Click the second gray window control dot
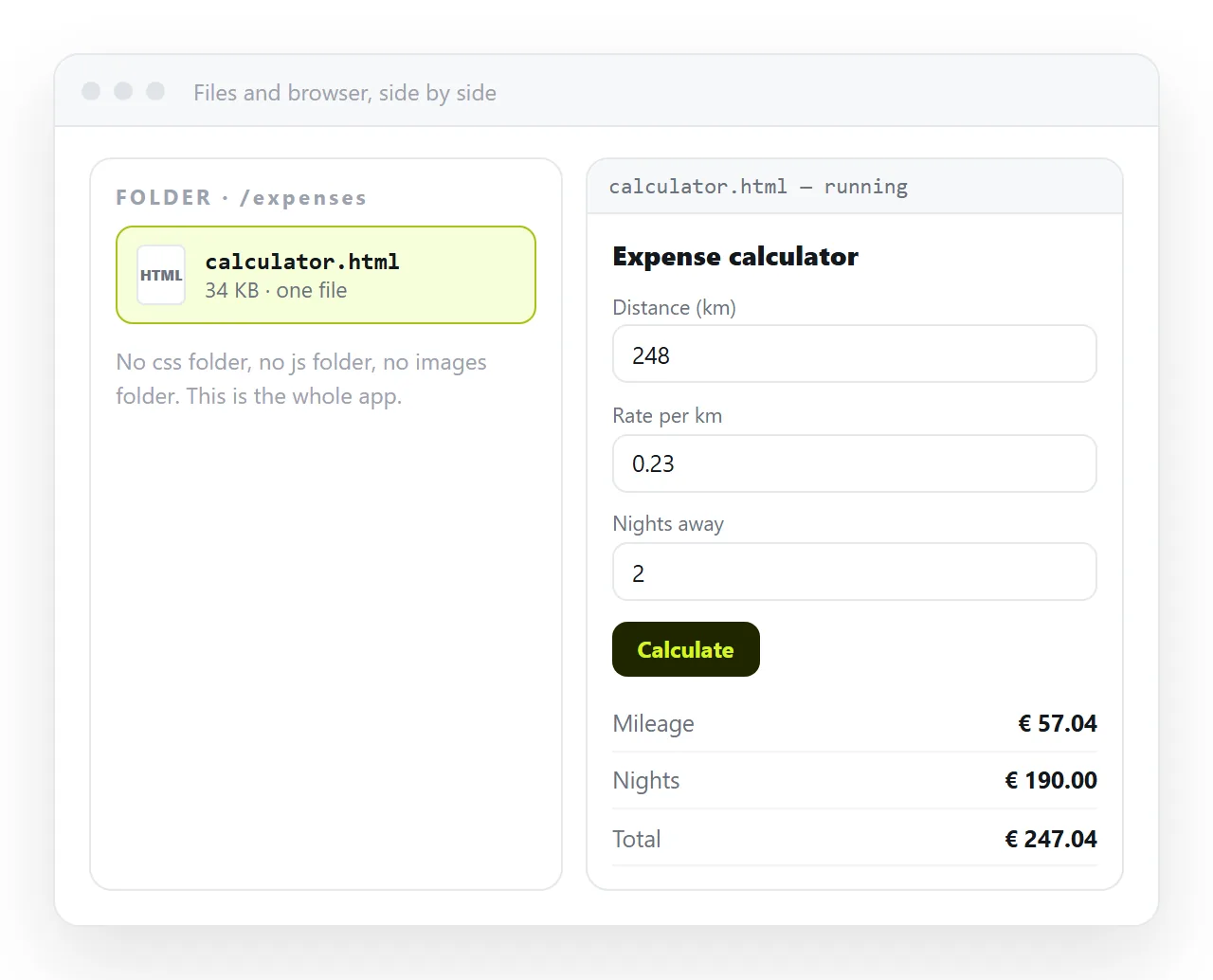The width and height of the screenshot is (1213, 980). [x=123, y=91]
